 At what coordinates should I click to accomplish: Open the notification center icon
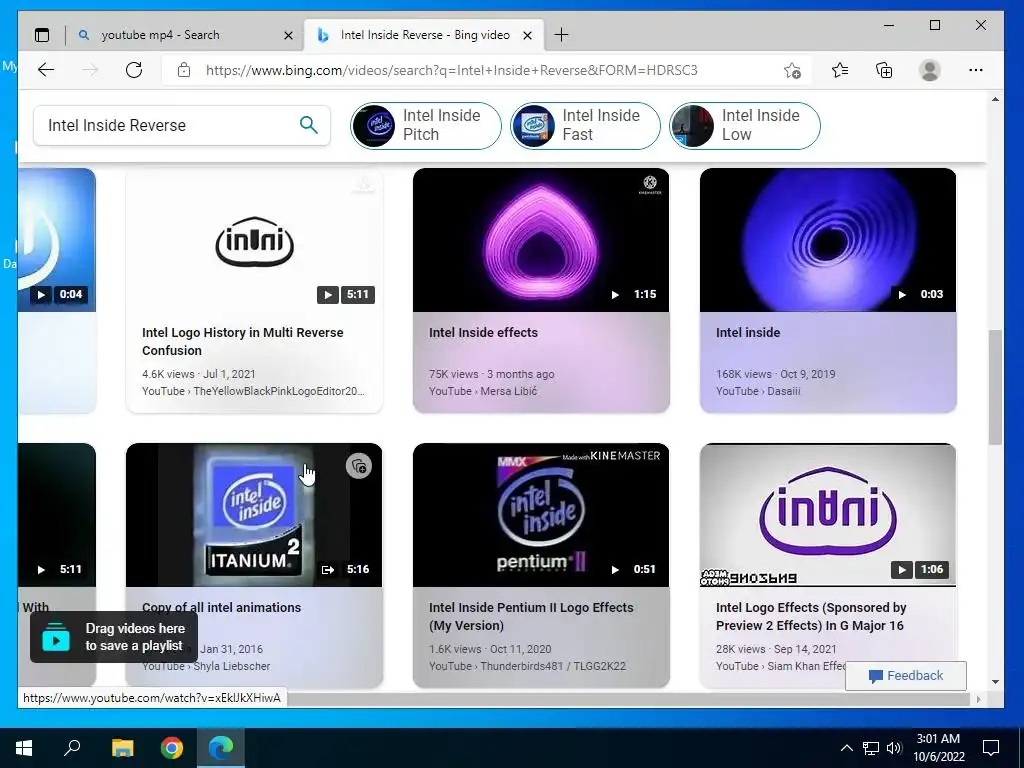tap(991, 748)
